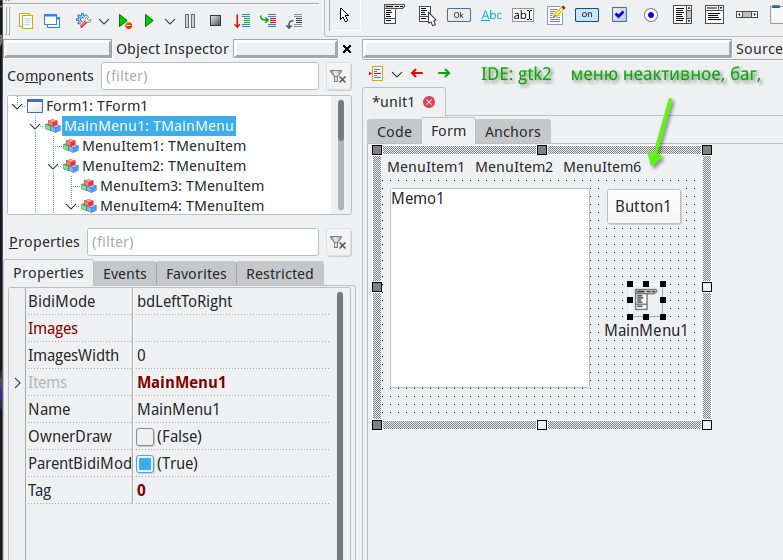Select the TCheckBox palette component
Screen dimensions: 783x560
[x=619, y=14]
